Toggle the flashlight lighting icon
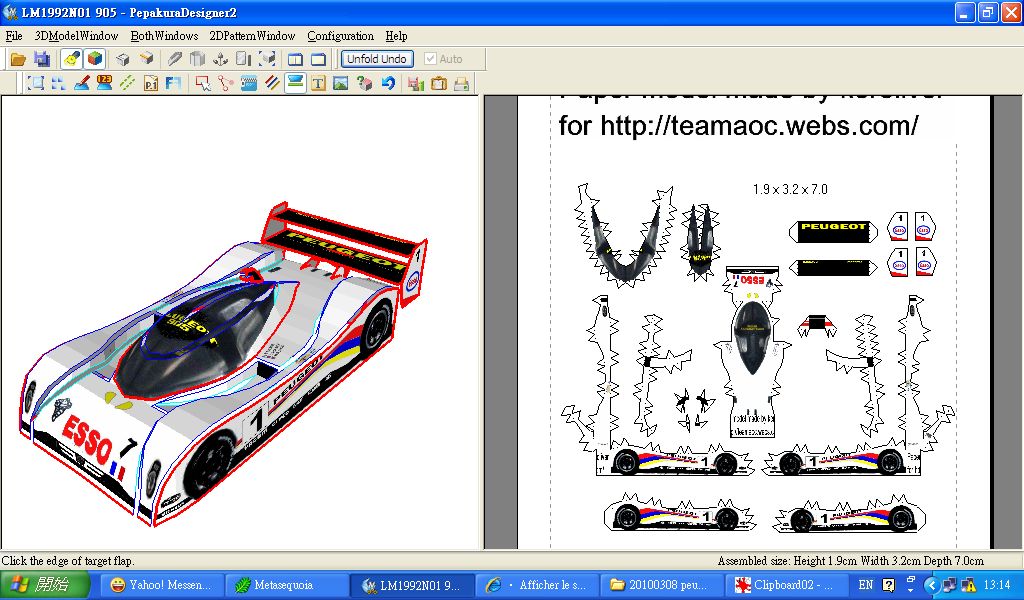This screenshot has width=1024, height=600. (x=71, y=59)
